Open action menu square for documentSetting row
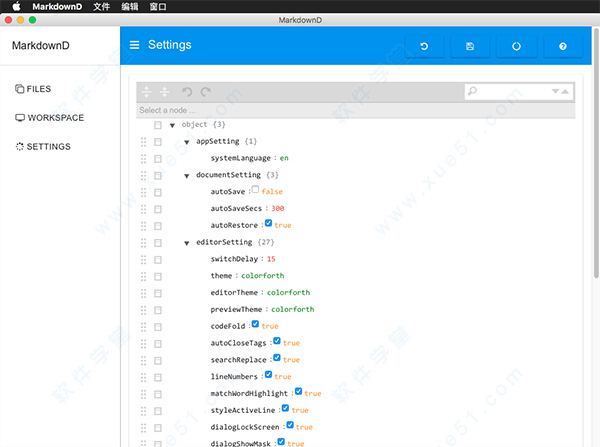The height and width of the screenshot is (447, 600). [x=158, y=176]
